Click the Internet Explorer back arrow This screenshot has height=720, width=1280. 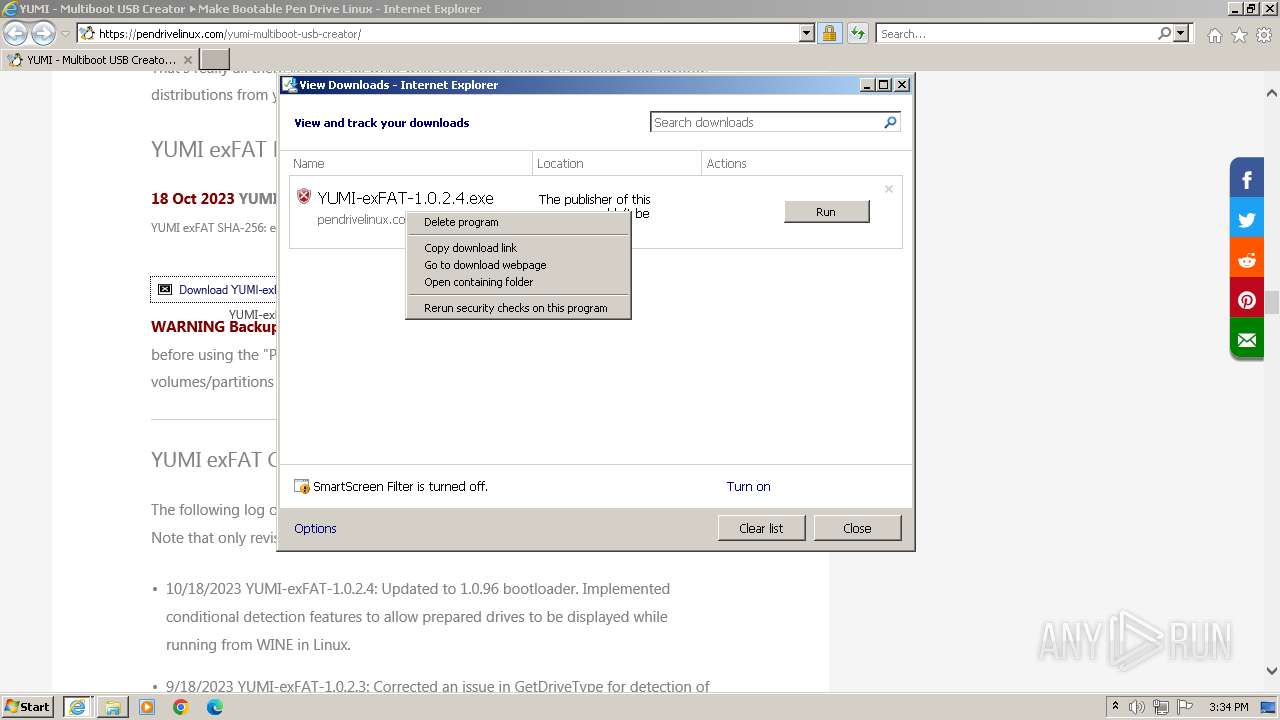click(16, 33)
